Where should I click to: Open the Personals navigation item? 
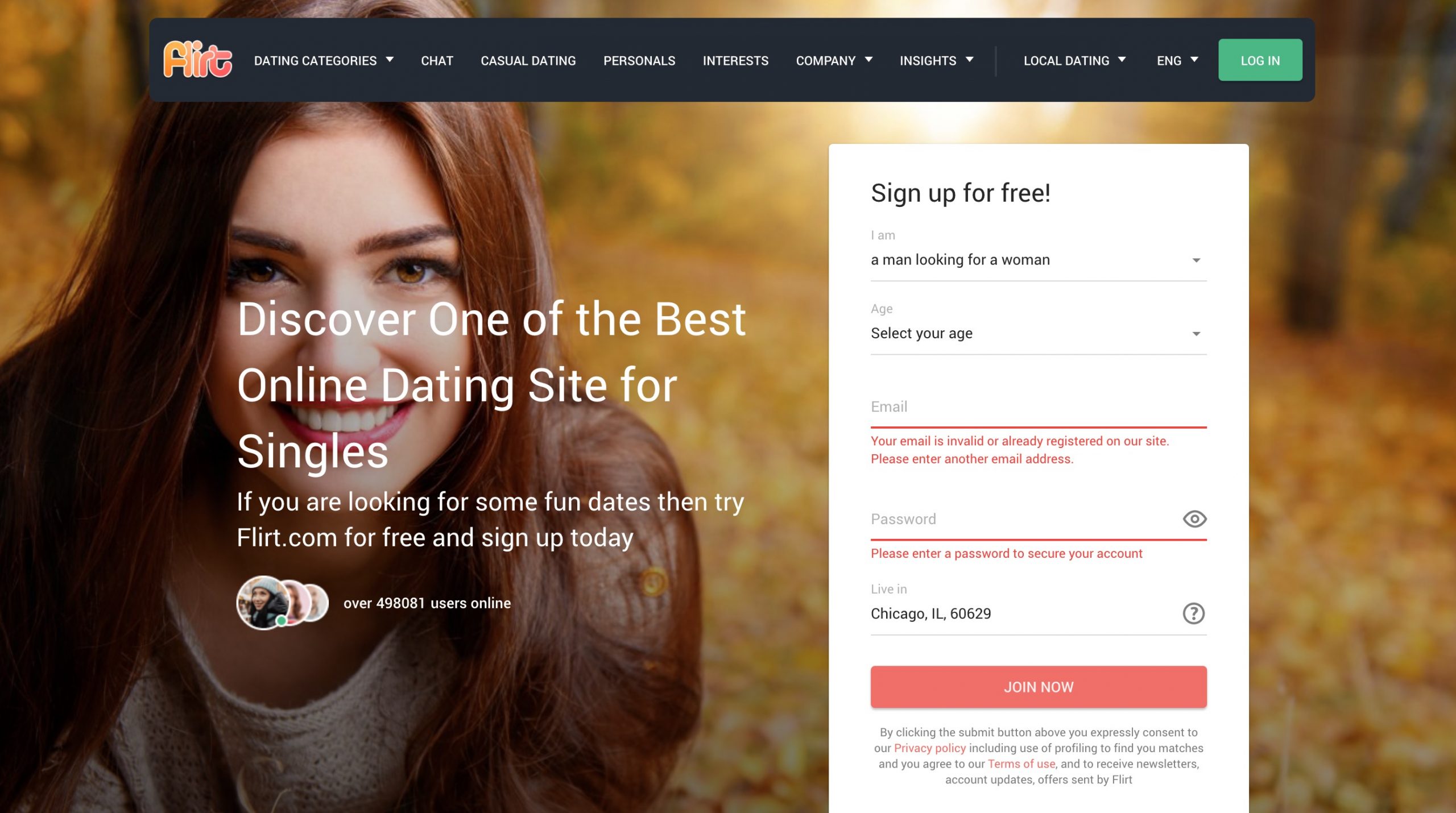[x=639, y=60]
